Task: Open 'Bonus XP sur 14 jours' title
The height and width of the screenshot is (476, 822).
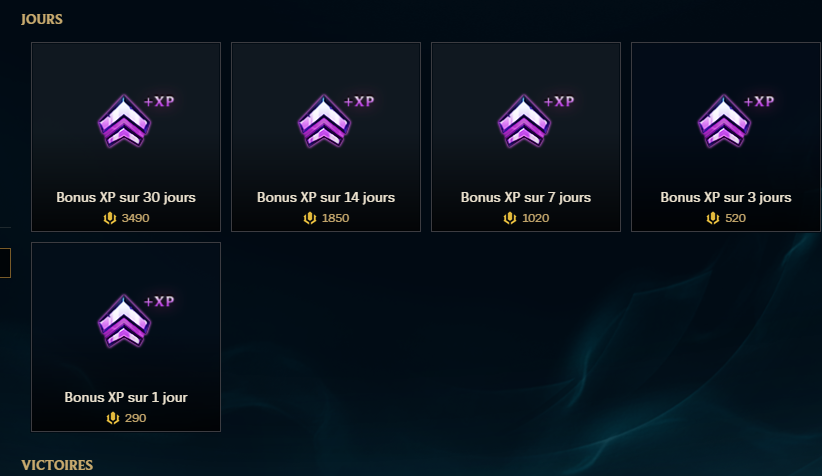Action: [326, 198]
